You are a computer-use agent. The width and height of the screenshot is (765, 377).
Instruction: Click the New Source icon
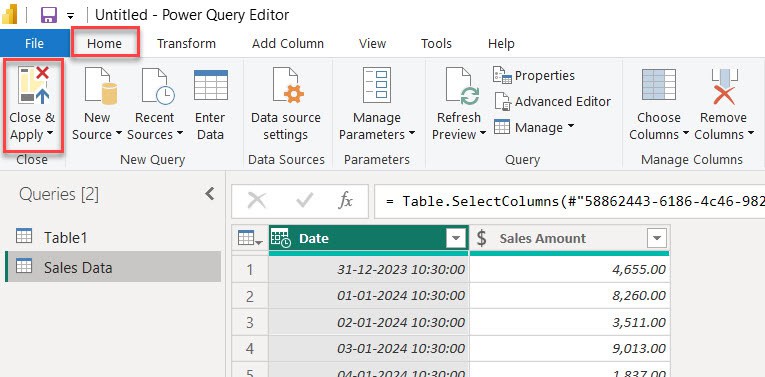pos(101,86)
